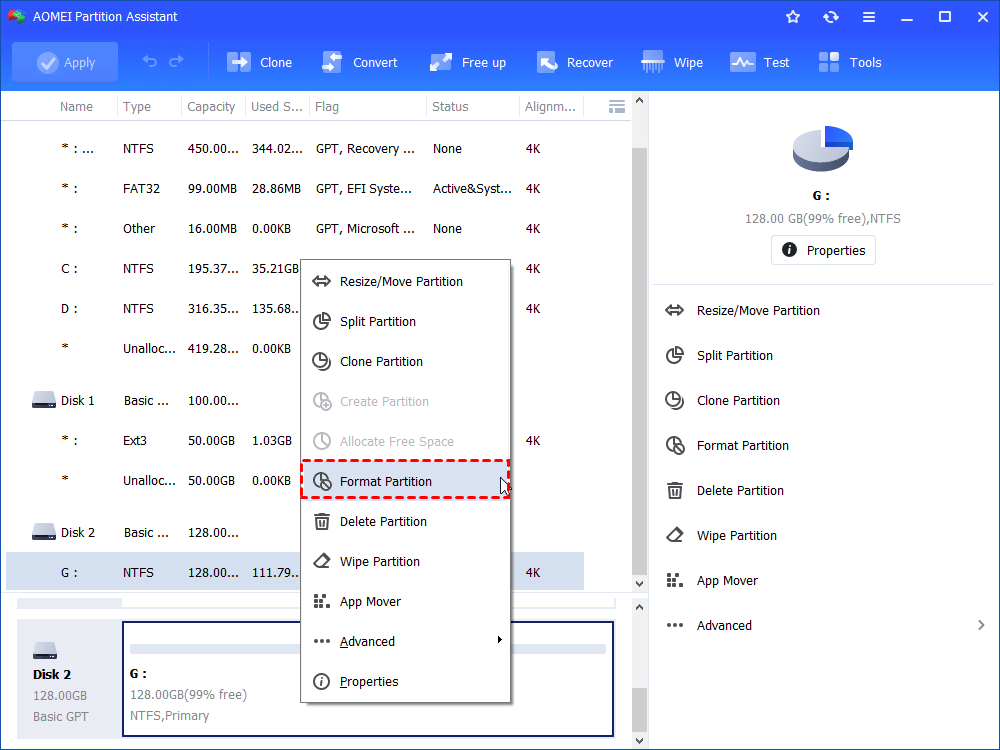Click Clone Partition in right panel
The image size is (1000, 750).
pyautogui.click(x=723, y=401)
